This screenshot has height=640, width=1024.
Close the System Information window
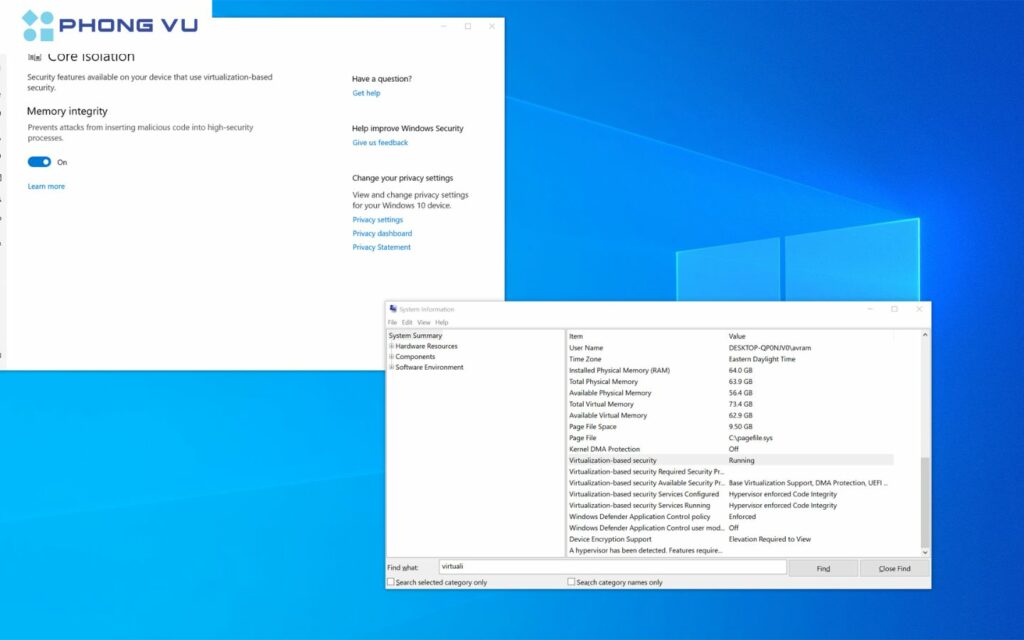(919, 309)
